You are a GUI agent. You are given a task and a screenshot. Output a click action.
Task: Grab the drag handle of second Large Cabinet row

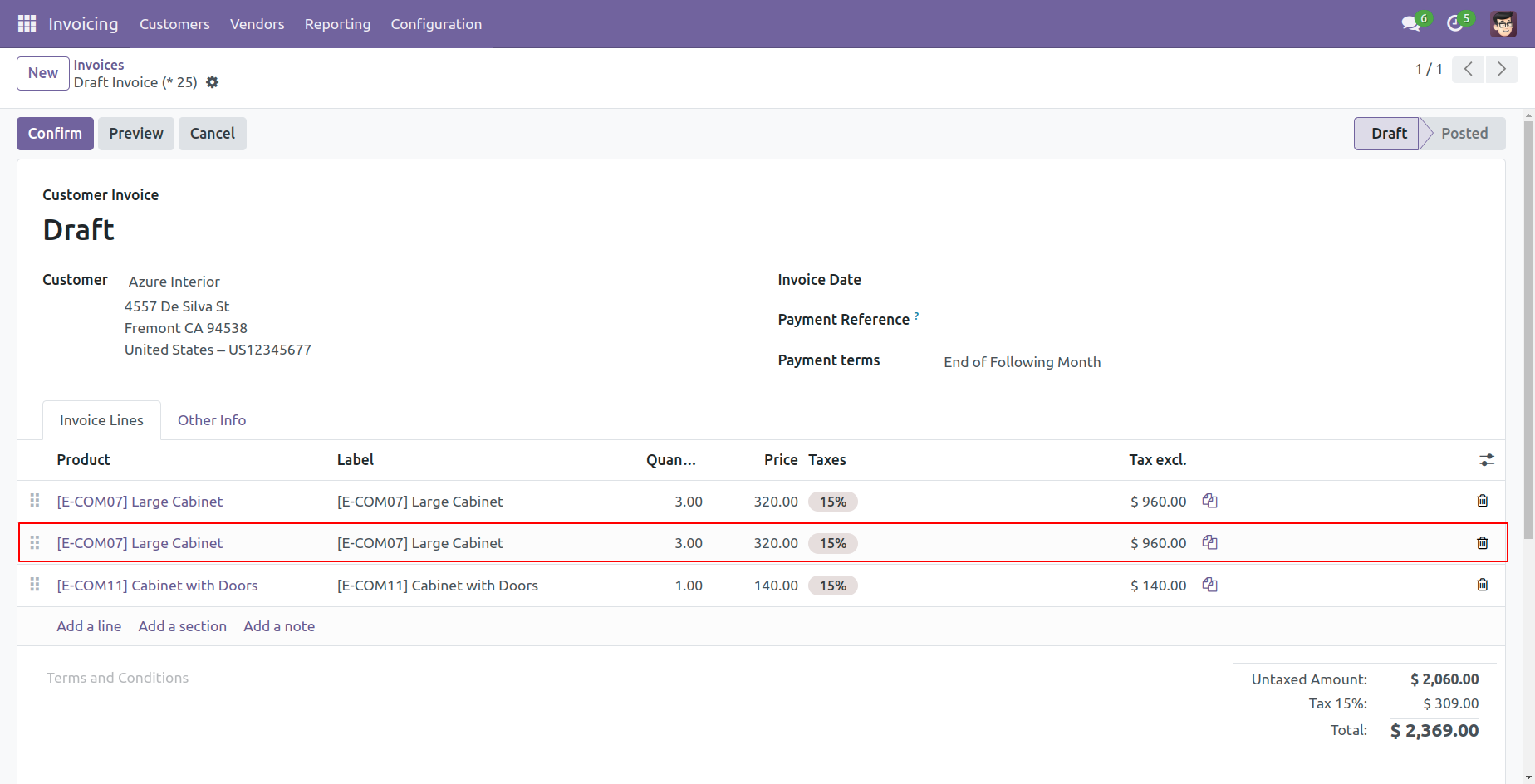(35, 543)
